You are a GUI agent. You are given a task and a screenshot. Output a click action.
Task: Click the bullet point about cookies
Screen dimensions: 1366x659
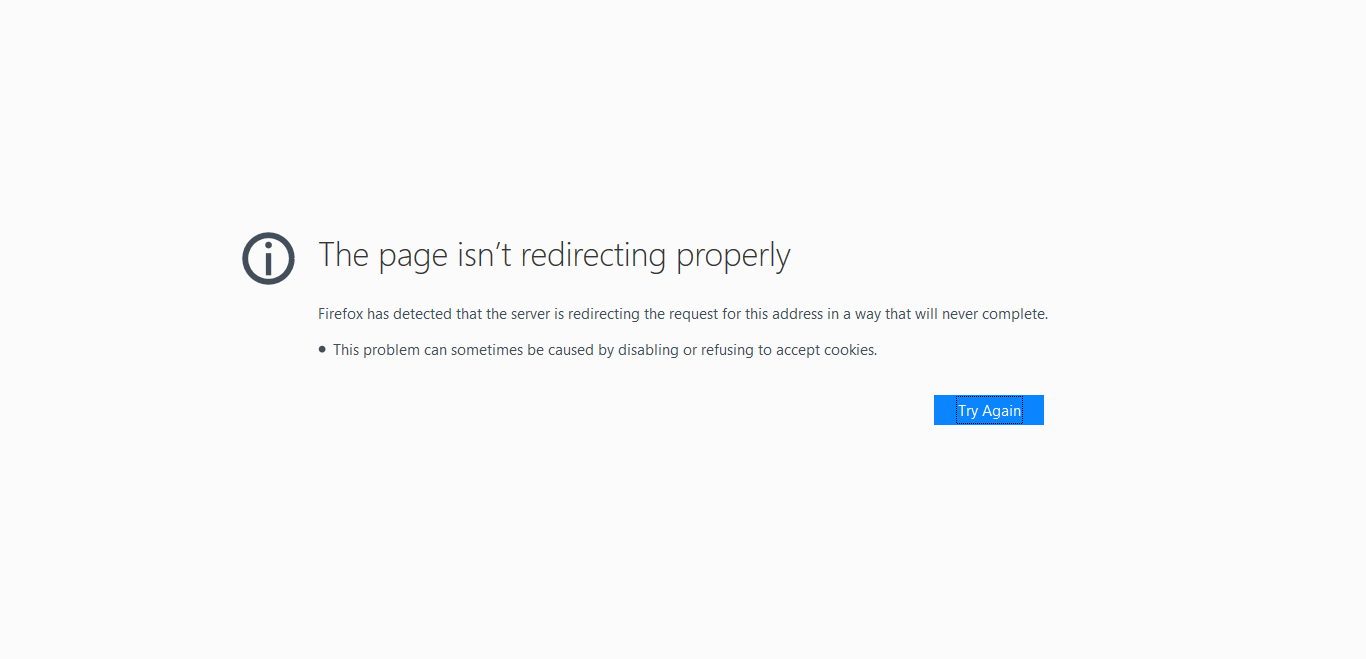coord(604,349)
